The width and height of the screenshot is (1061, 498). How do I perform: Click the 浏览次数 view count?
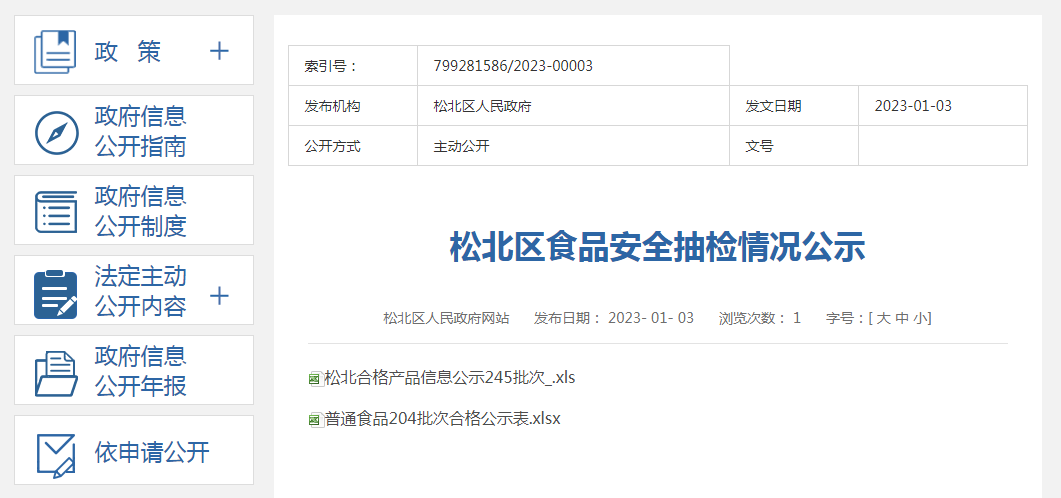[x=760, y=318]
